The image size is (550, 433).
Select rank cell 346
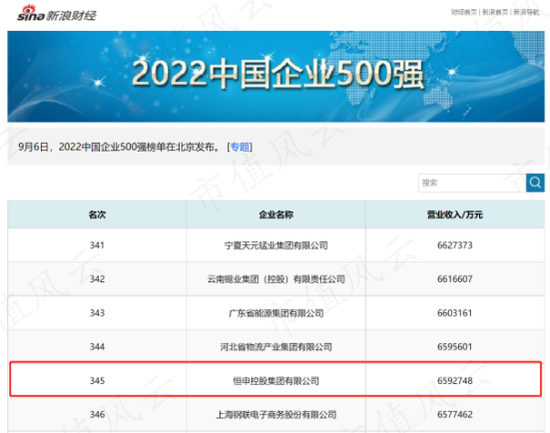pyautogui.click(x=97, y=414)
